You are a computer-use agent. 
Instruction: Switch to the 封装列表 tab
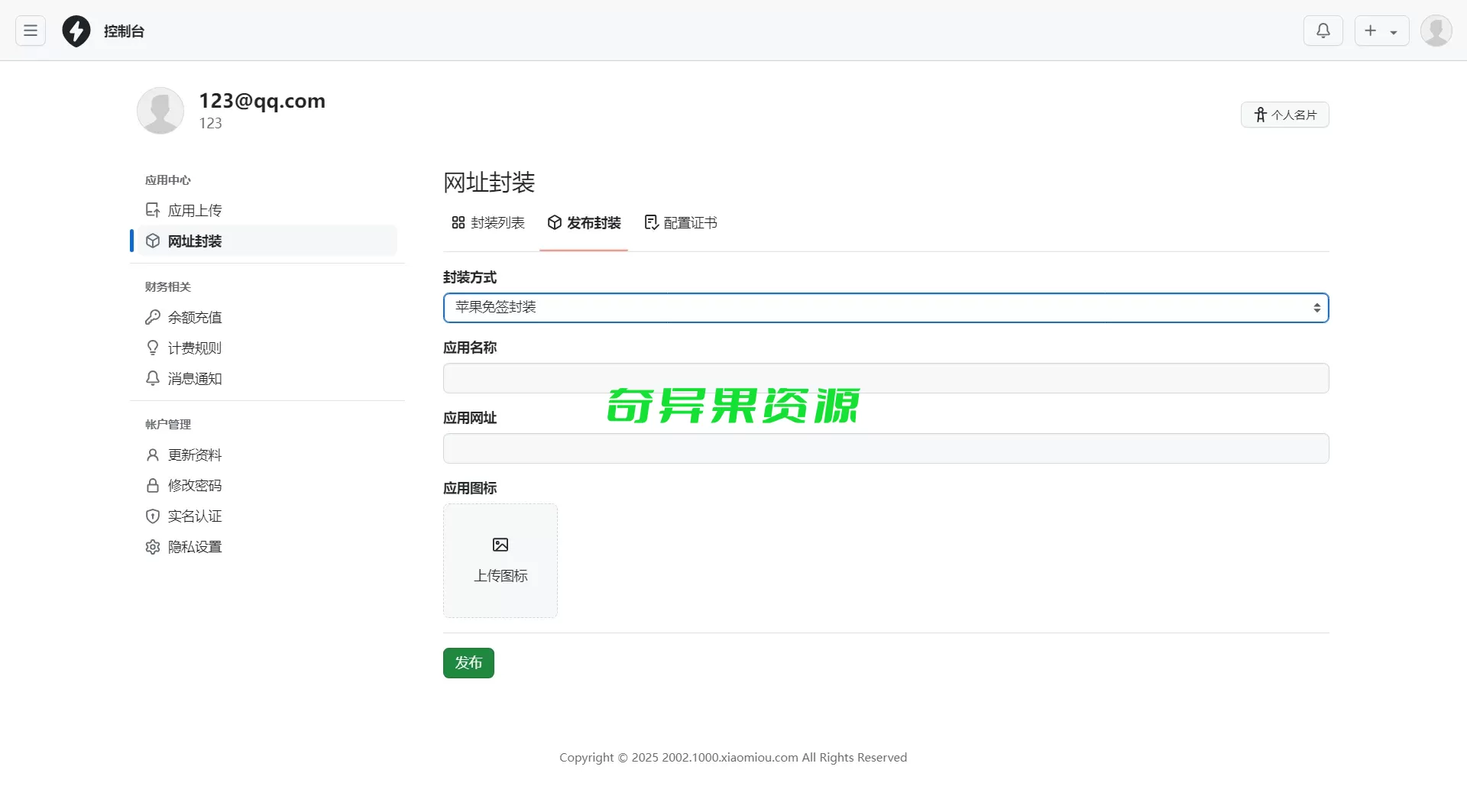pyautogui.click(x=488, y=223)
